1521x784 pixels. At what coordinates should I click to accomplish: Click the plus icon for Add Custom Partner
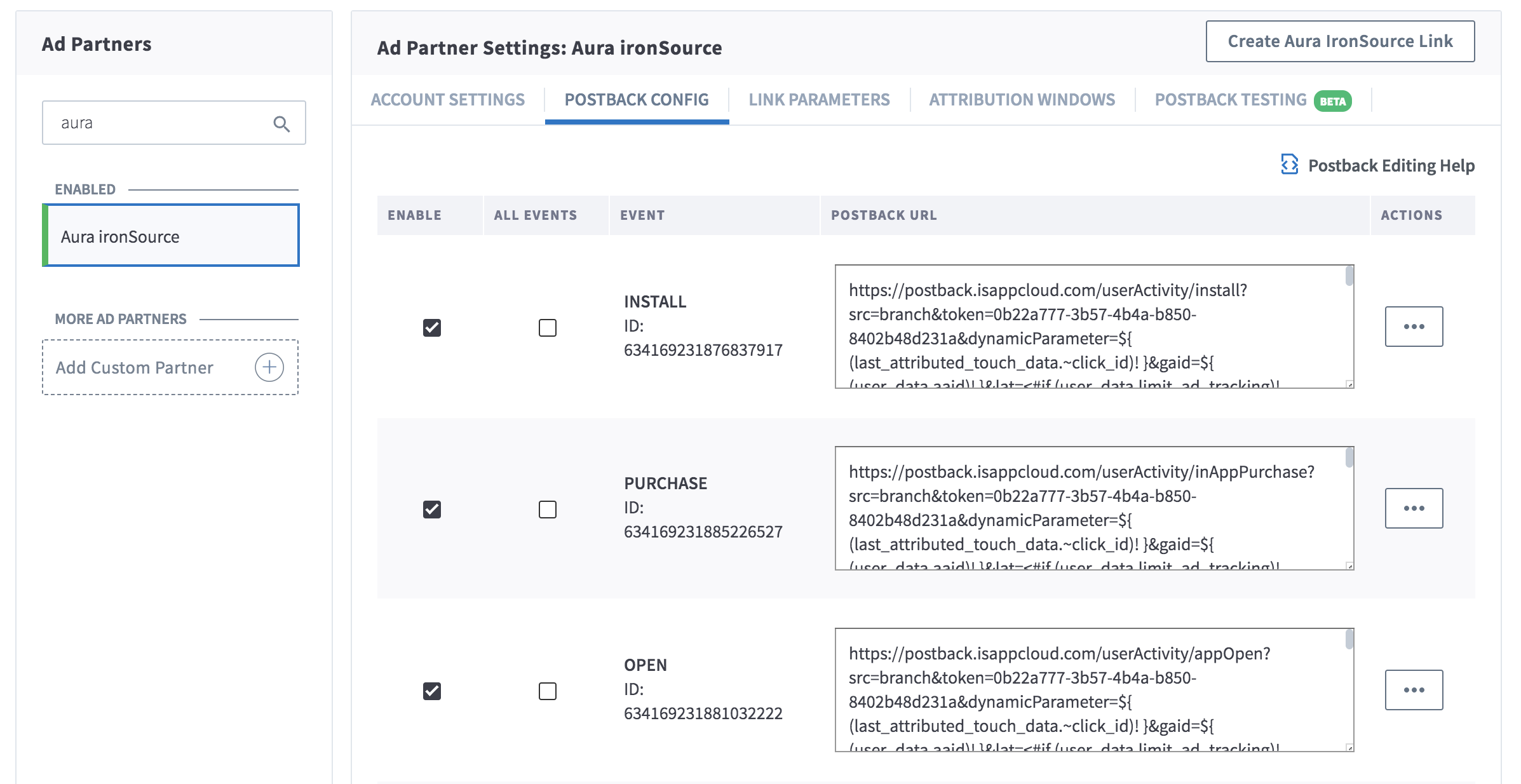pos(269,367)
